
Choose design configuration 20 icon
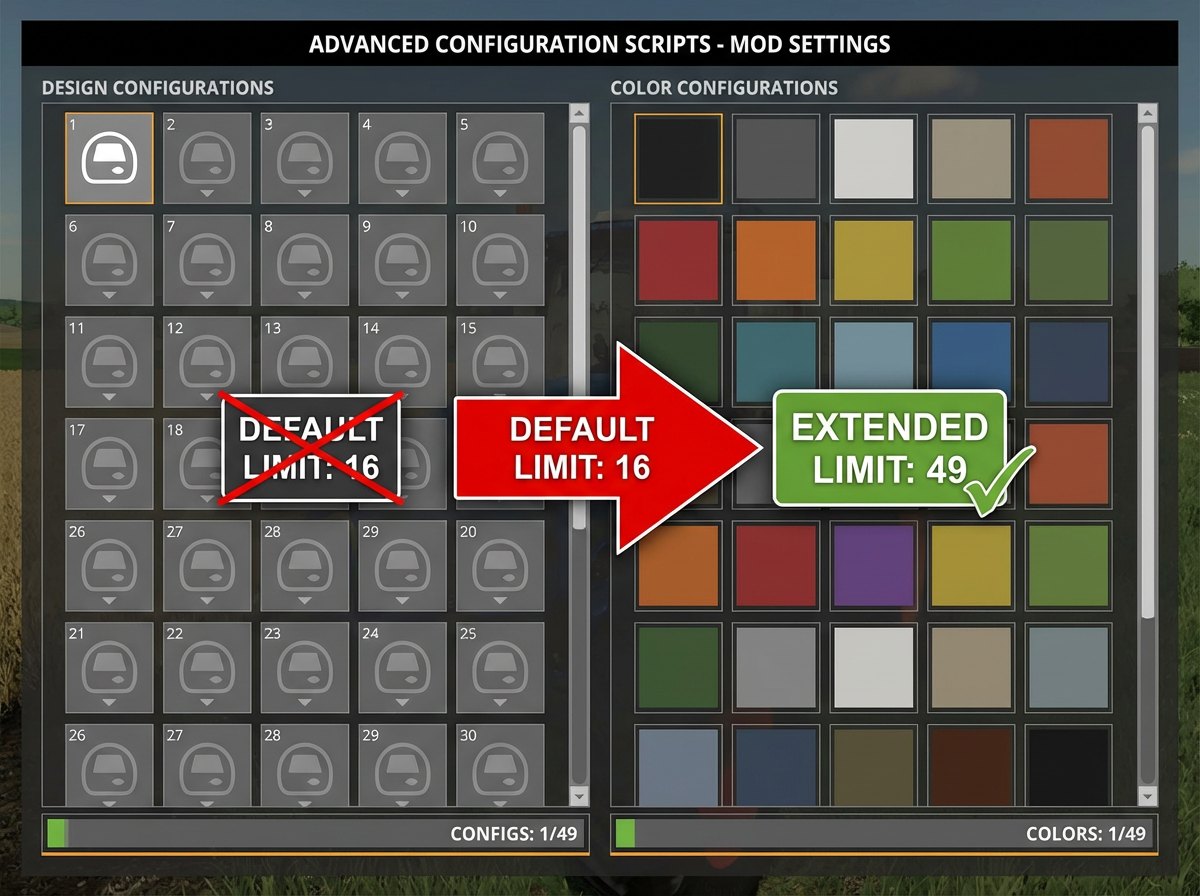click(x=500, y=566)
